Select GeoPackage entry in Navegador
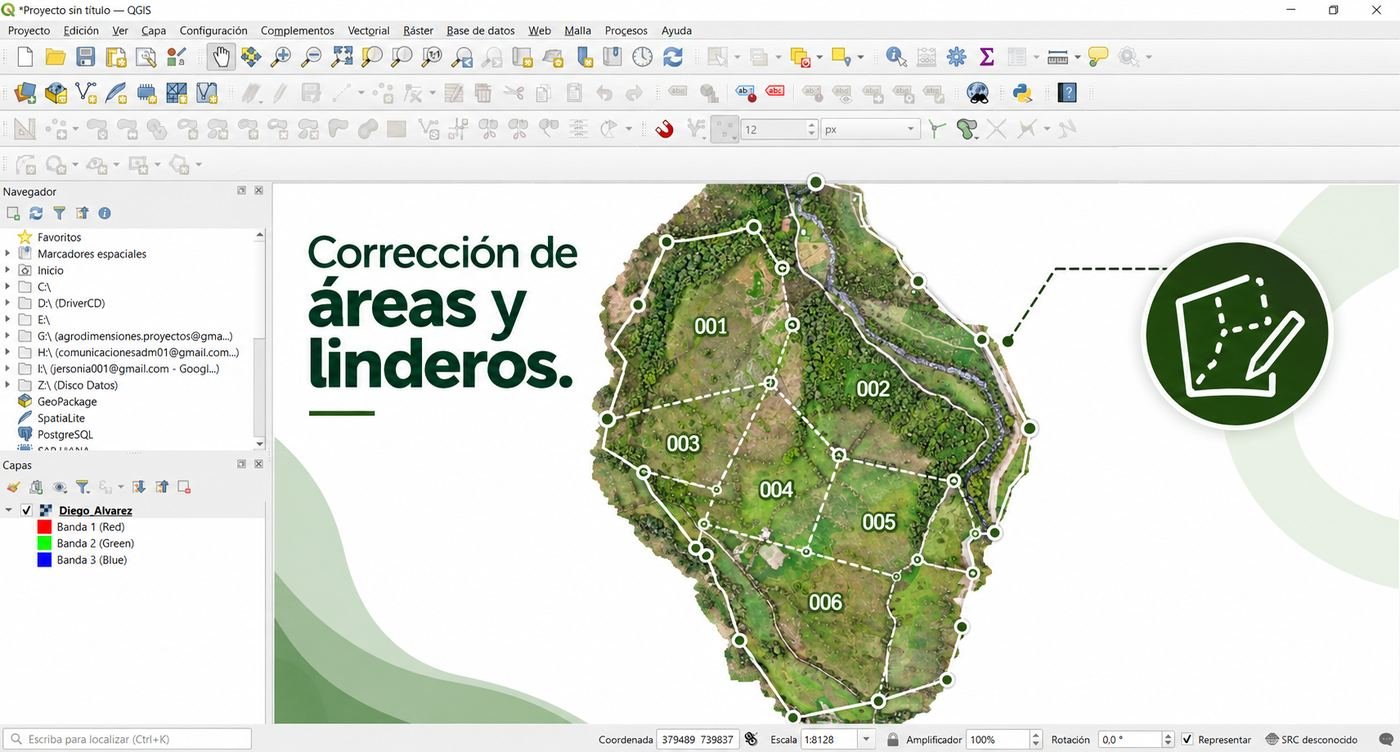 [x=67, y=401]
